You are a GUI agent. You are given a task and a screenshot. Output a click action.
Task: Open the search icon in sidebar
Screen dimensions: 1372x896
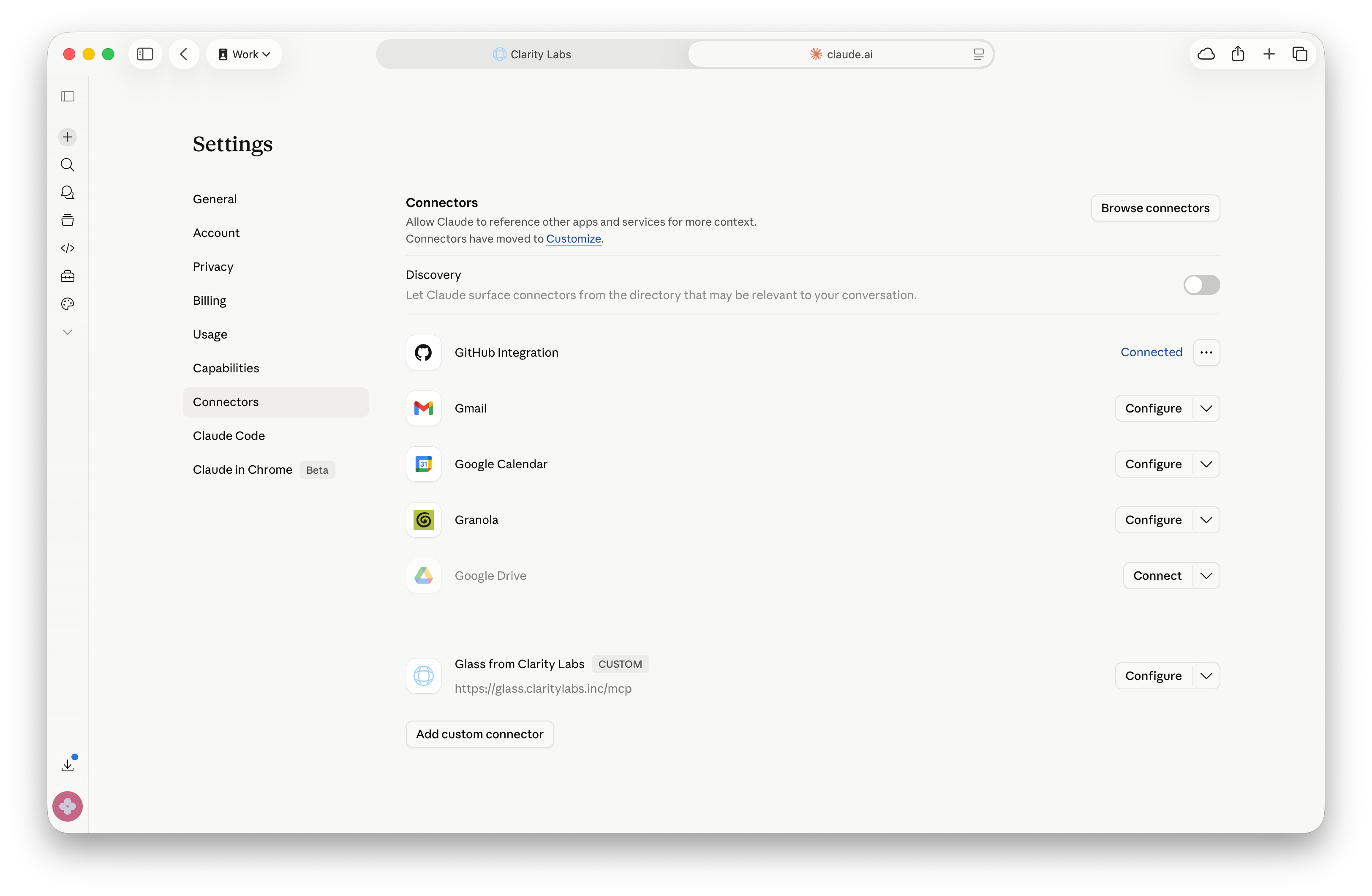click(x=68, y=165)
